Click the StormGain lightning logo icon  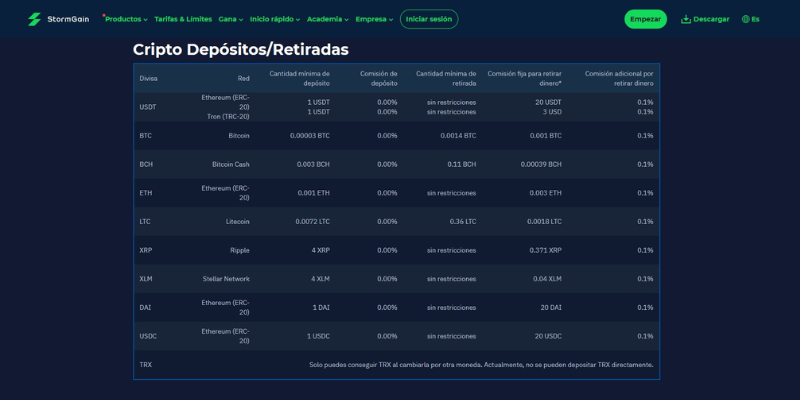tap(34, 19)
